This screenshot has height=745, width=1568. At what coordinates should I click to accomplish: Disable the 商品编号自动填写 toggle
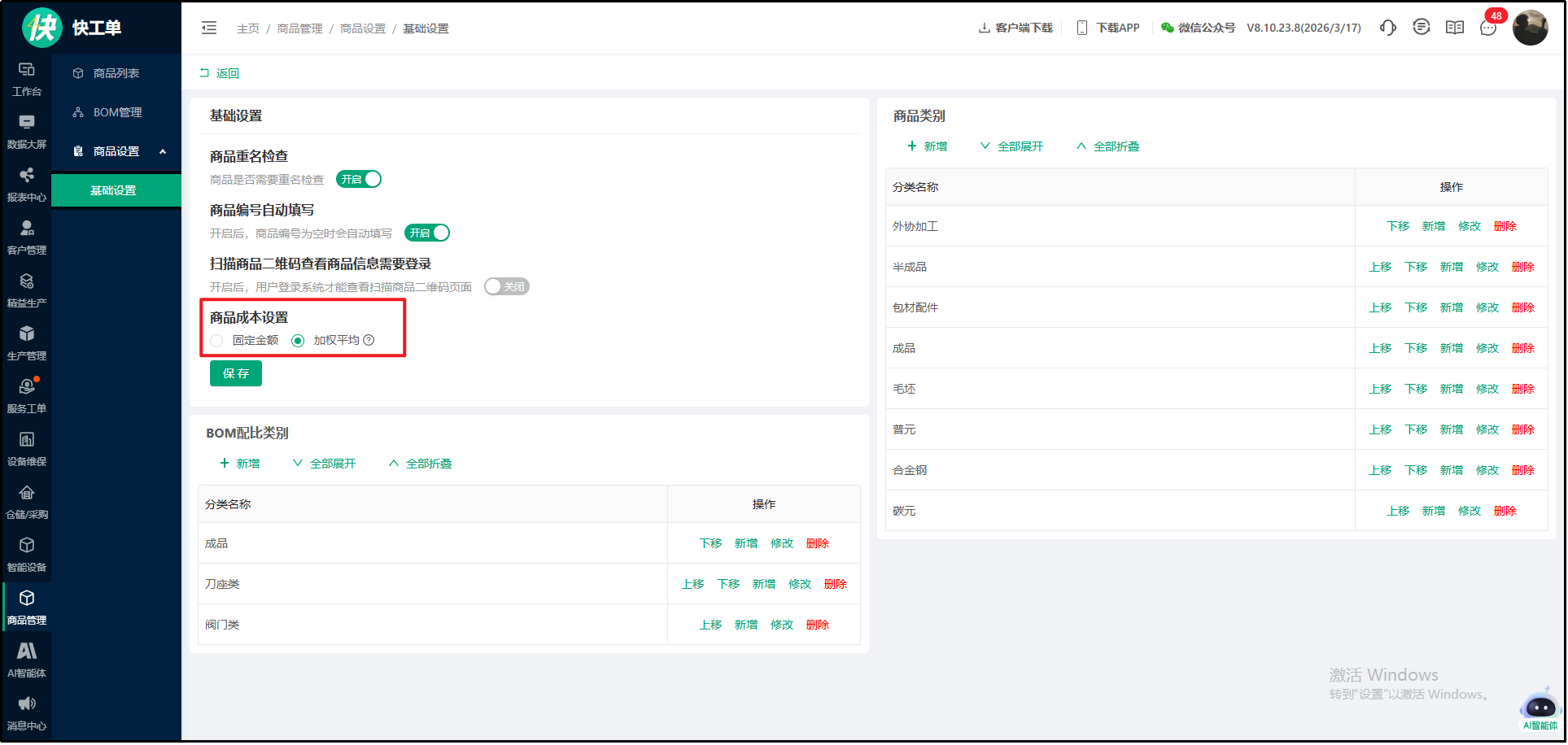point(427,233)
